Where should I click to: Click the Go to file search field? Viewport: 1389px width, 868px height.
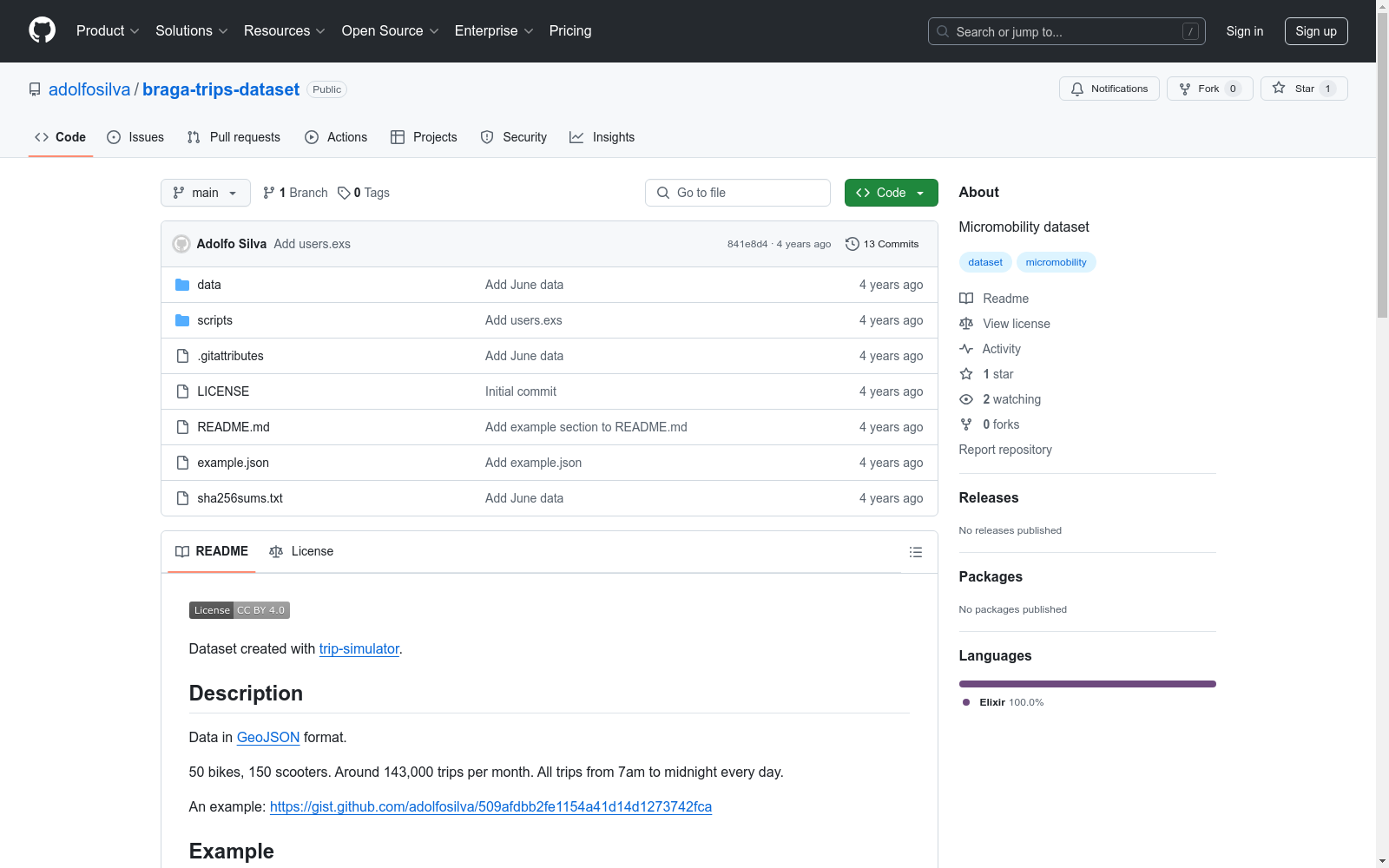coord(738,193)
